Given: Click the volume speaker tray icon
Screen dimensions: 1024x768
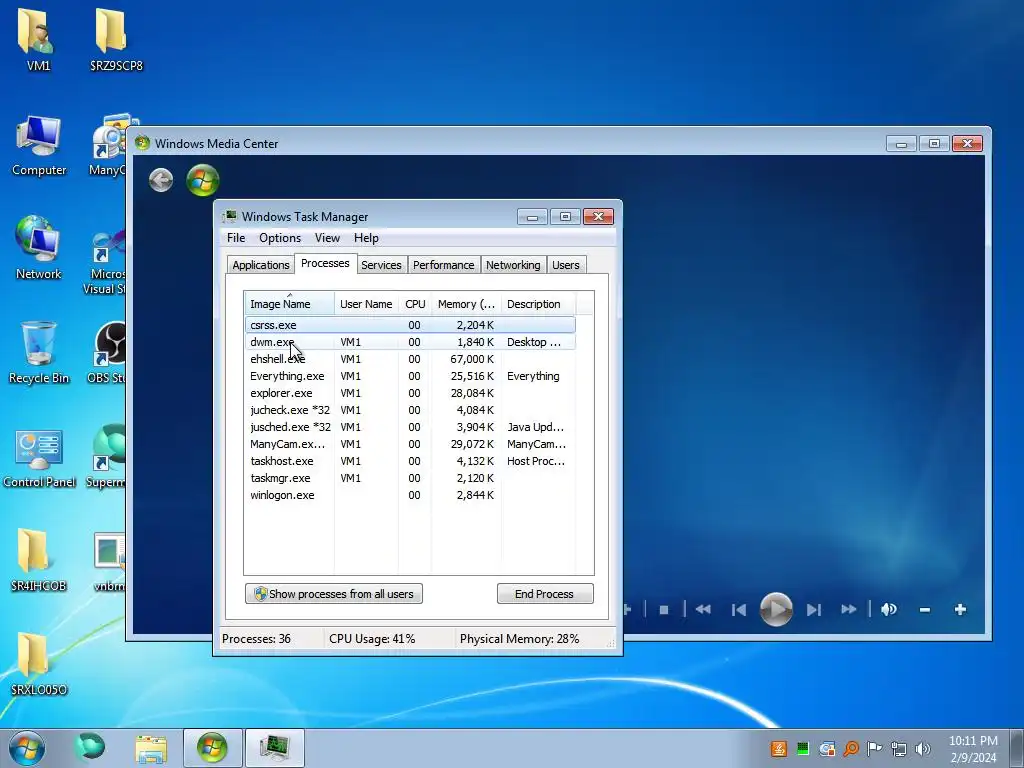Looking at the screenshot, I should point(923,748).
